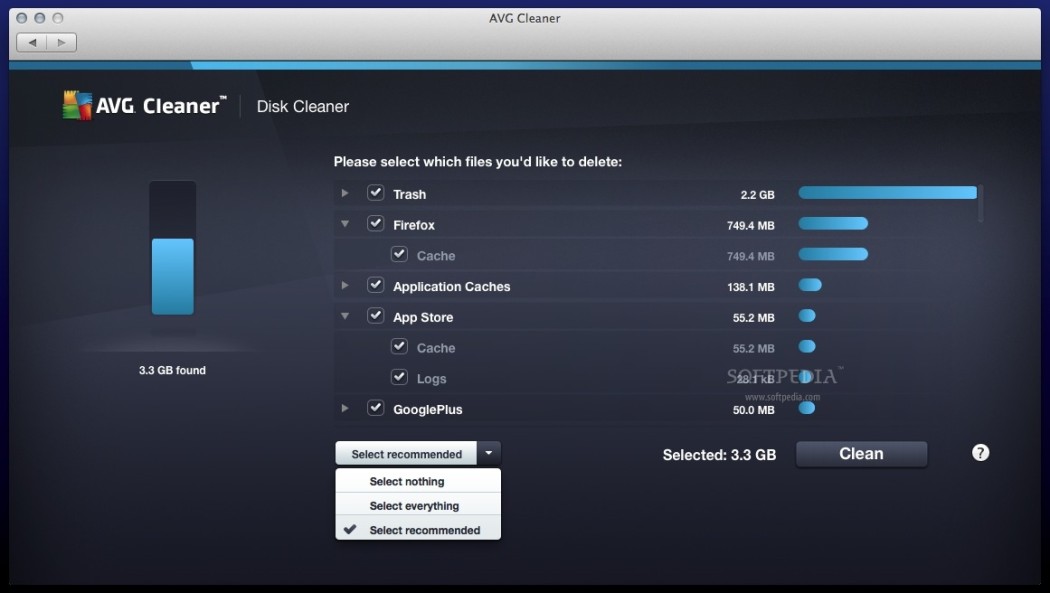Toggle the Cache checkbox under Firefox
1050x593 pixels.
[x=399, y=254]
